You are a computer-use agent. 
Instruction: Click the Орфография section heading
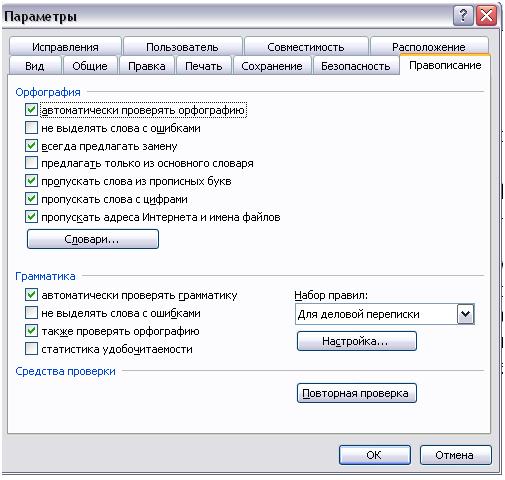click(x=48, y=92)
